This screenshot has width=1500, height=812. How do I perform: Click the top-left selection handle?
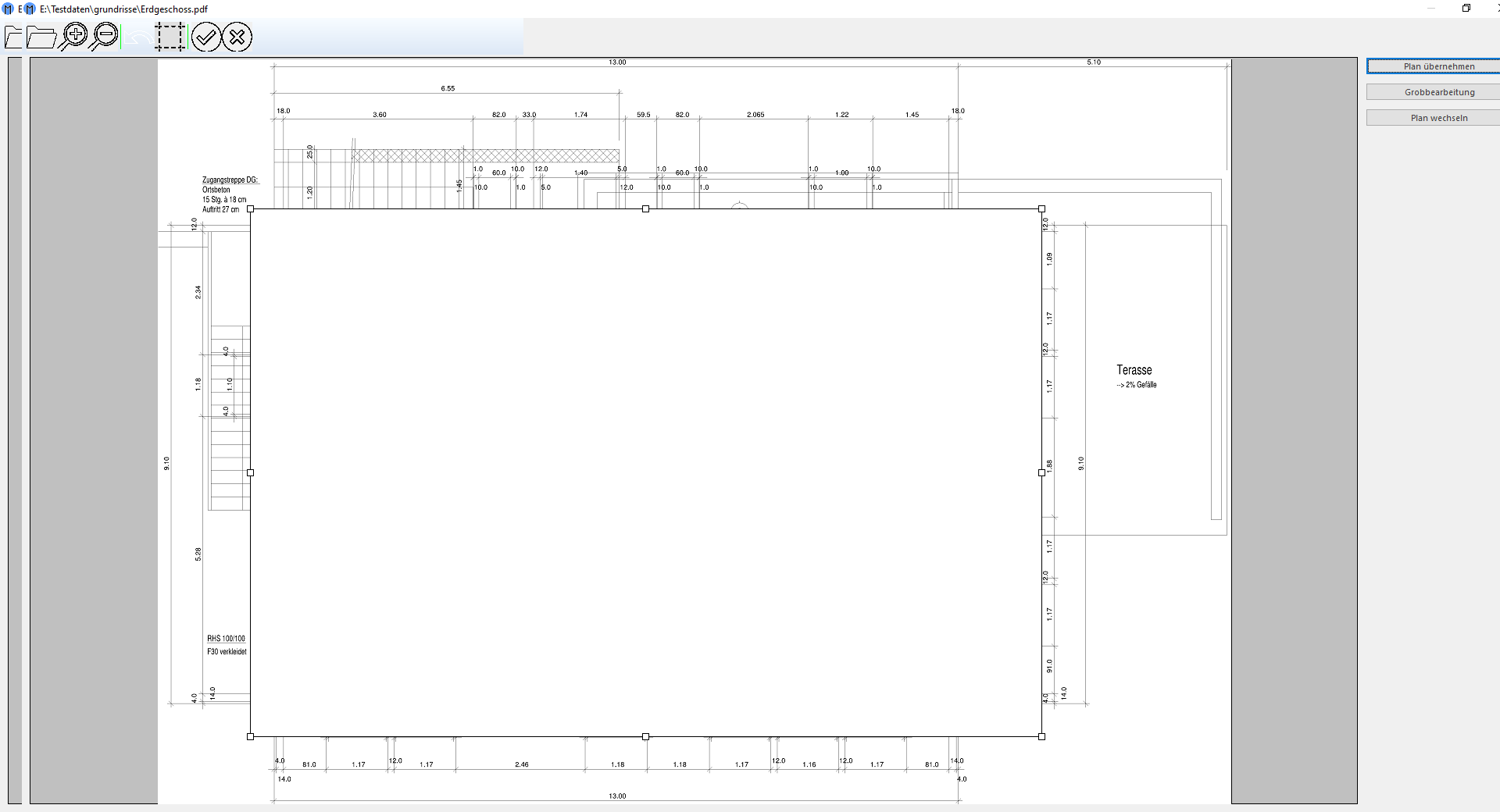click(x=250, y=209)
